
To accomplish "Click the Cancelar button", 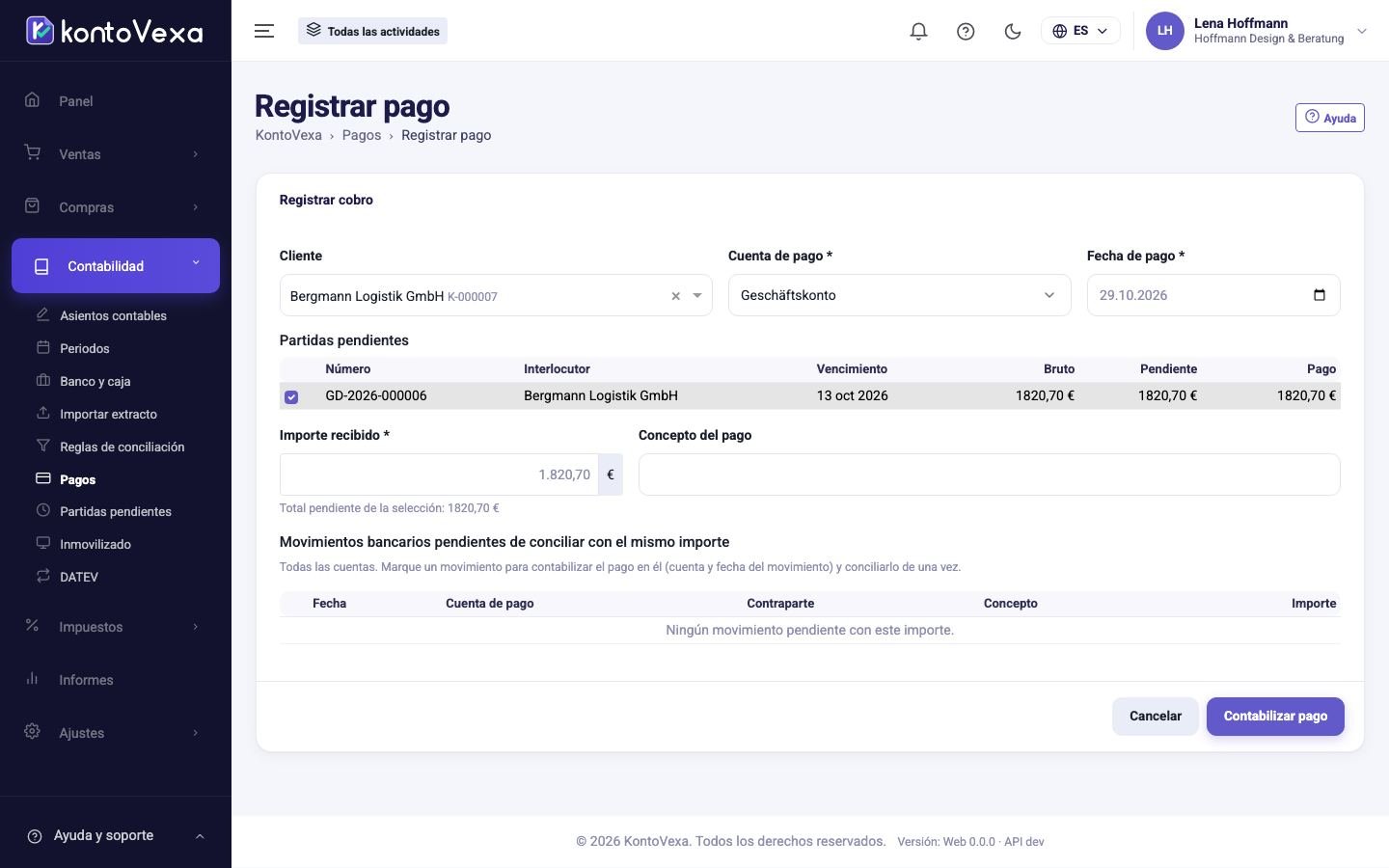I will click(1155, 717).
